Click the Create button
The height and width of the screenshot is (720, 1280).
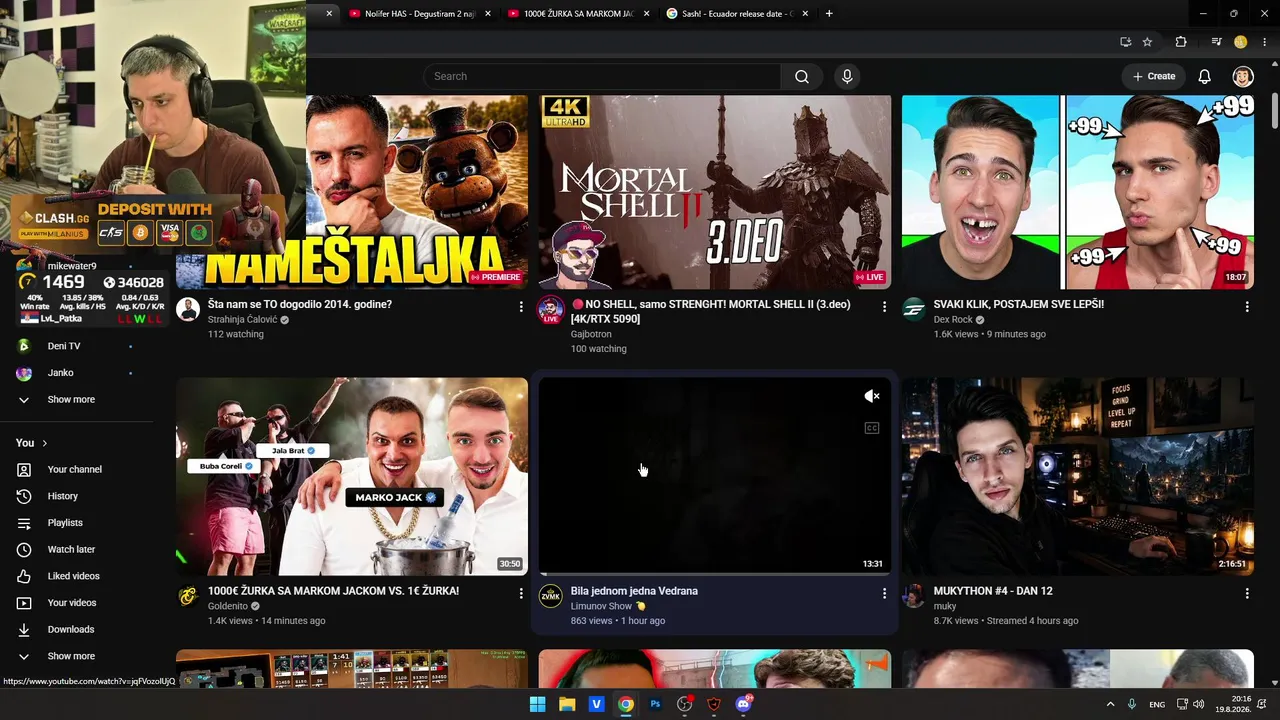tap(1154, 76)
